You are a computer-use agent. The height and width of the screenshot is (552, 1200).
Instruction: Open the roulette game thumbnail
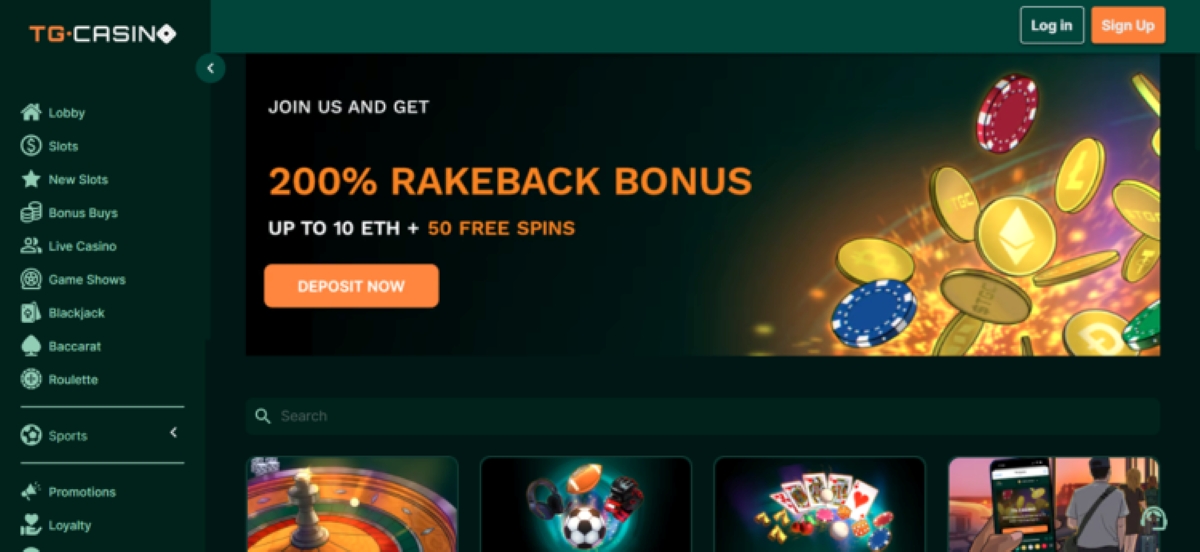[x=352, y=504]
